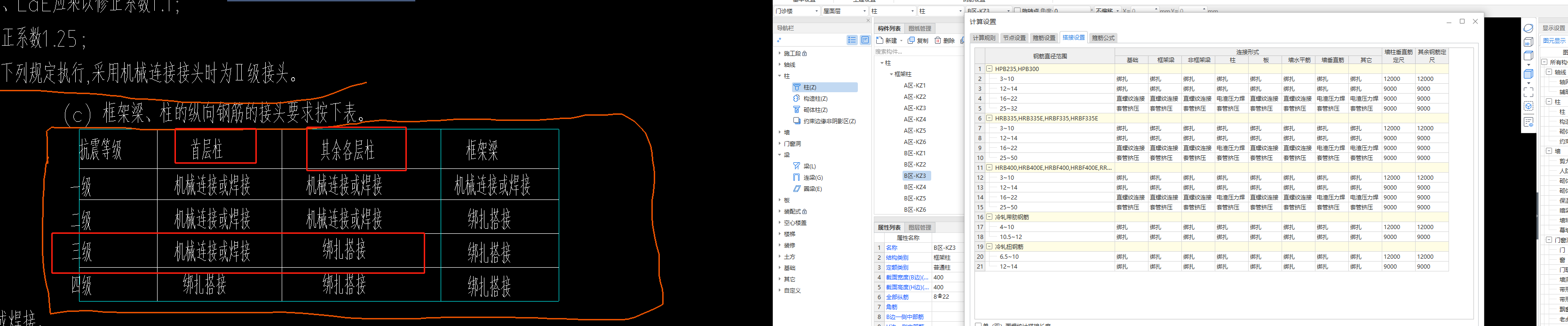Image resolution: width=1568 pixels, height=326 pixels.
Task: Switch to 图层管理 tab
Action: tap(920, 228)
